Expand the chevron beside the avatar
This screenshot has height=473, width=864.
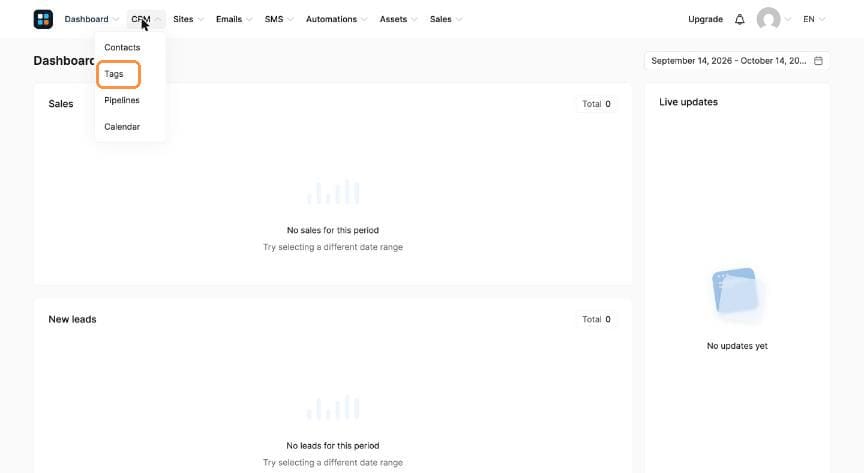click(788, 19)
